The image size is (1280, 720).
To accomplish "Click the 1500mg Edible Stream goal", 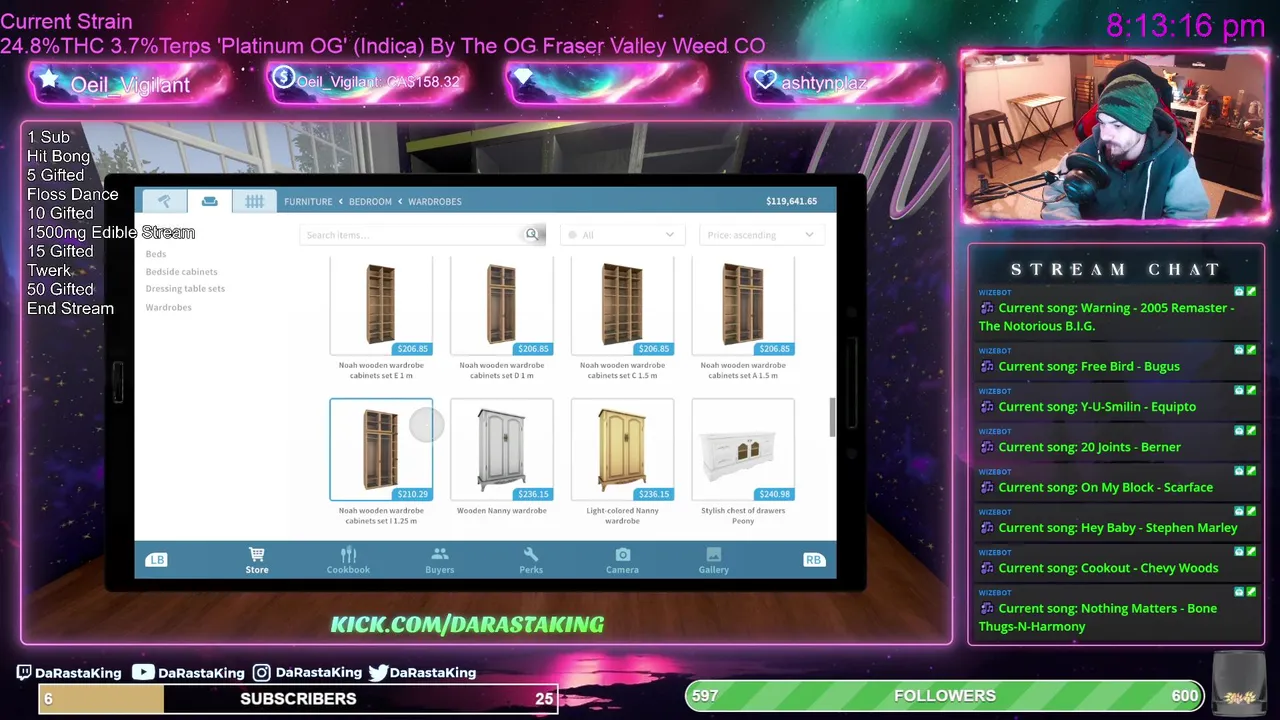I will (x=111, y=232).
